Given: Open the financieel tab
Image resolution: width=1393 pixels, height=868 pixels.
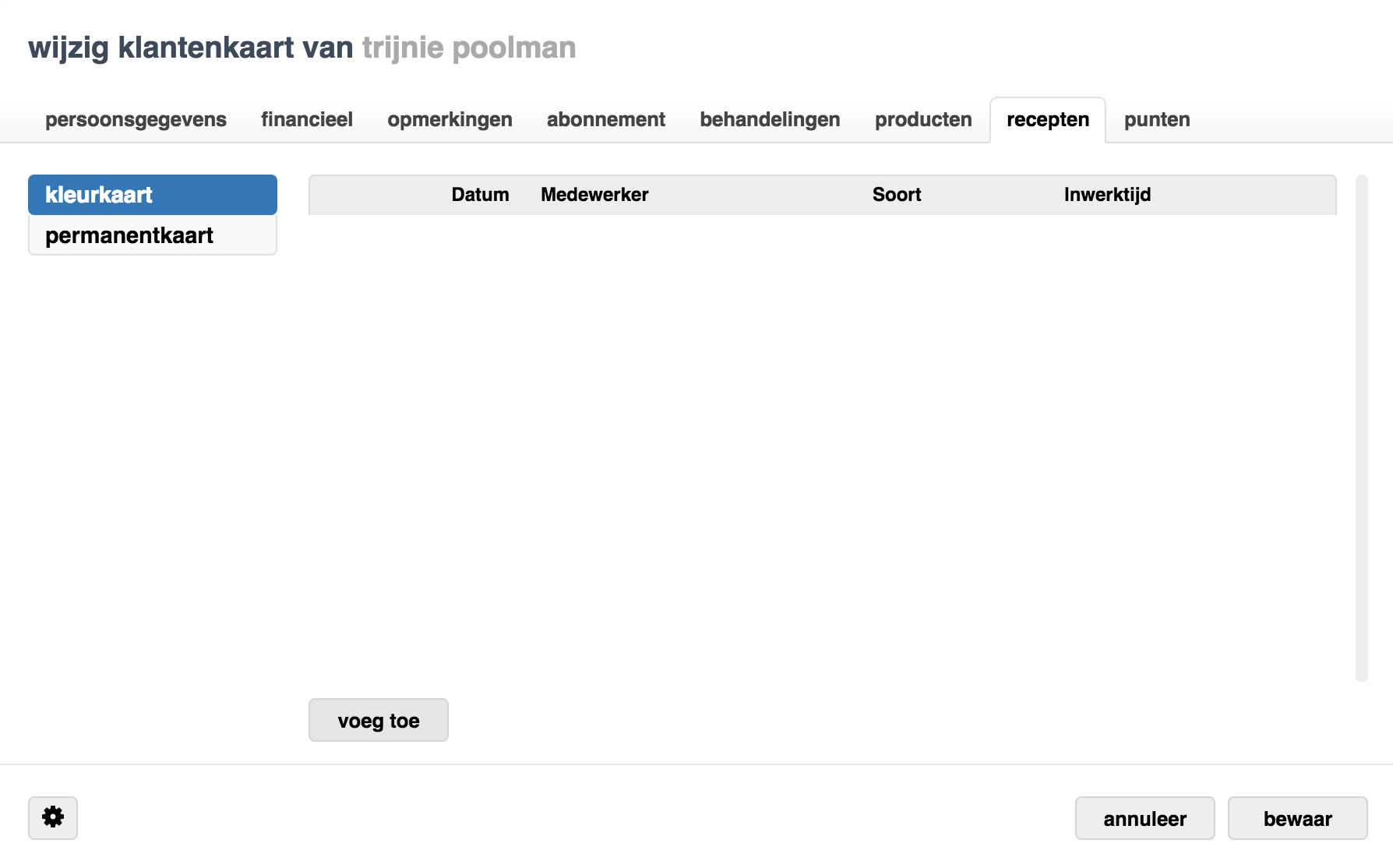Looking at the screenshot, I should click(306, 120).
